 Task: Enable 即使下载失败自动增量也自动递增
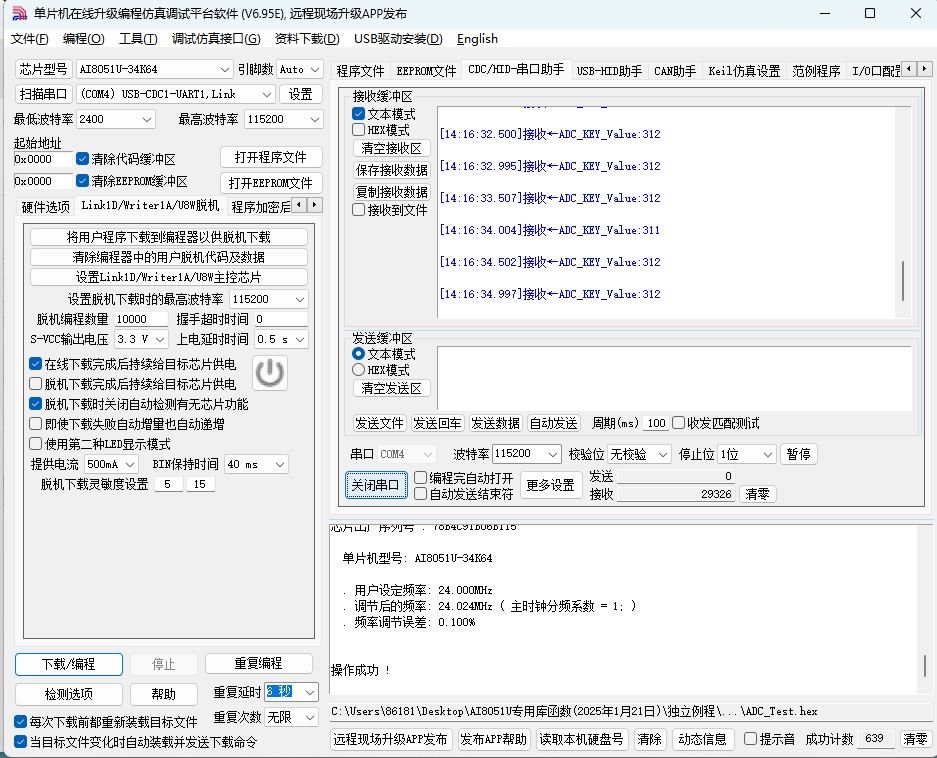36,424
